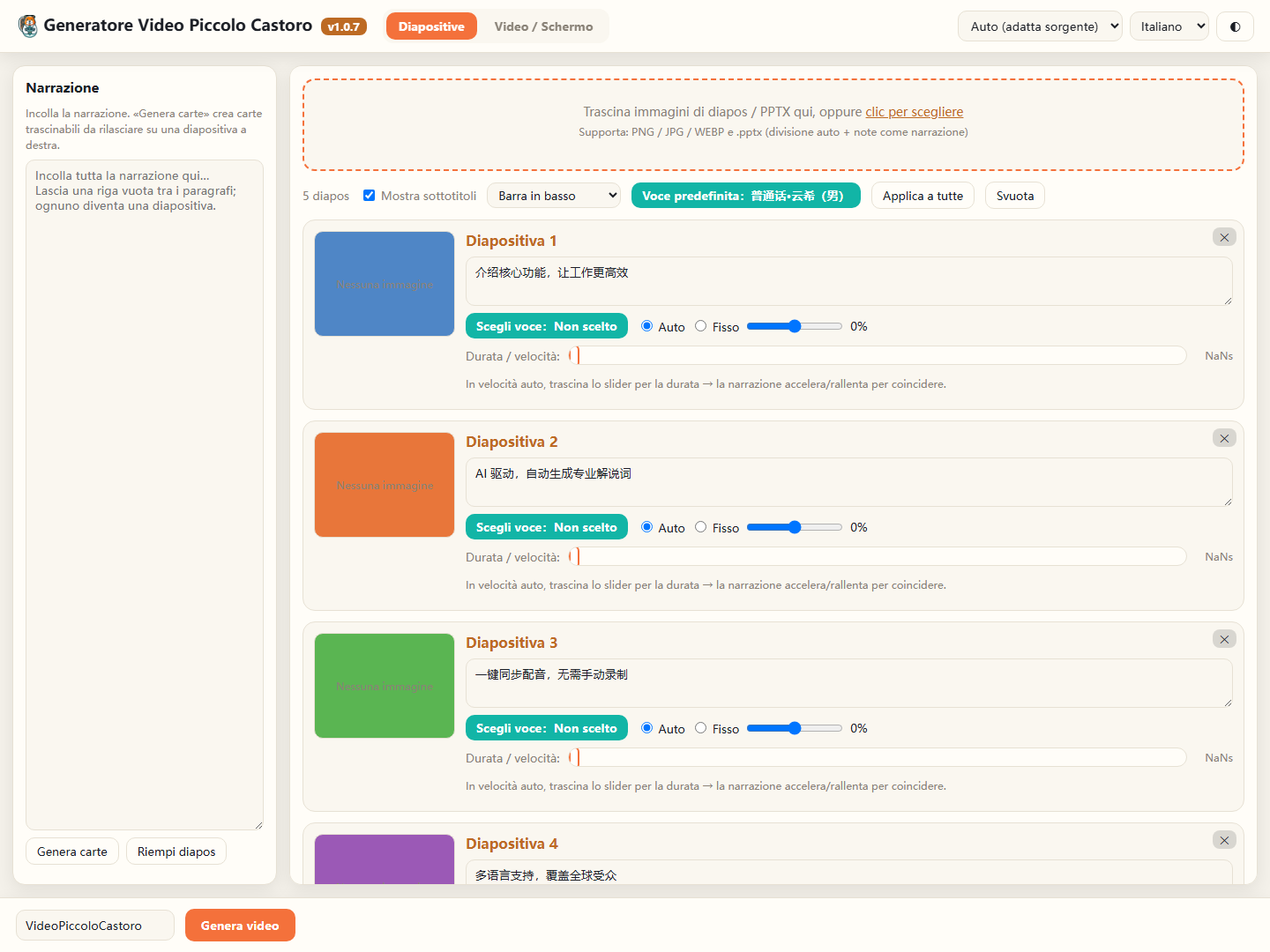
Task: Click the "Diapositiva 3" title
Action: pos(512,643)
